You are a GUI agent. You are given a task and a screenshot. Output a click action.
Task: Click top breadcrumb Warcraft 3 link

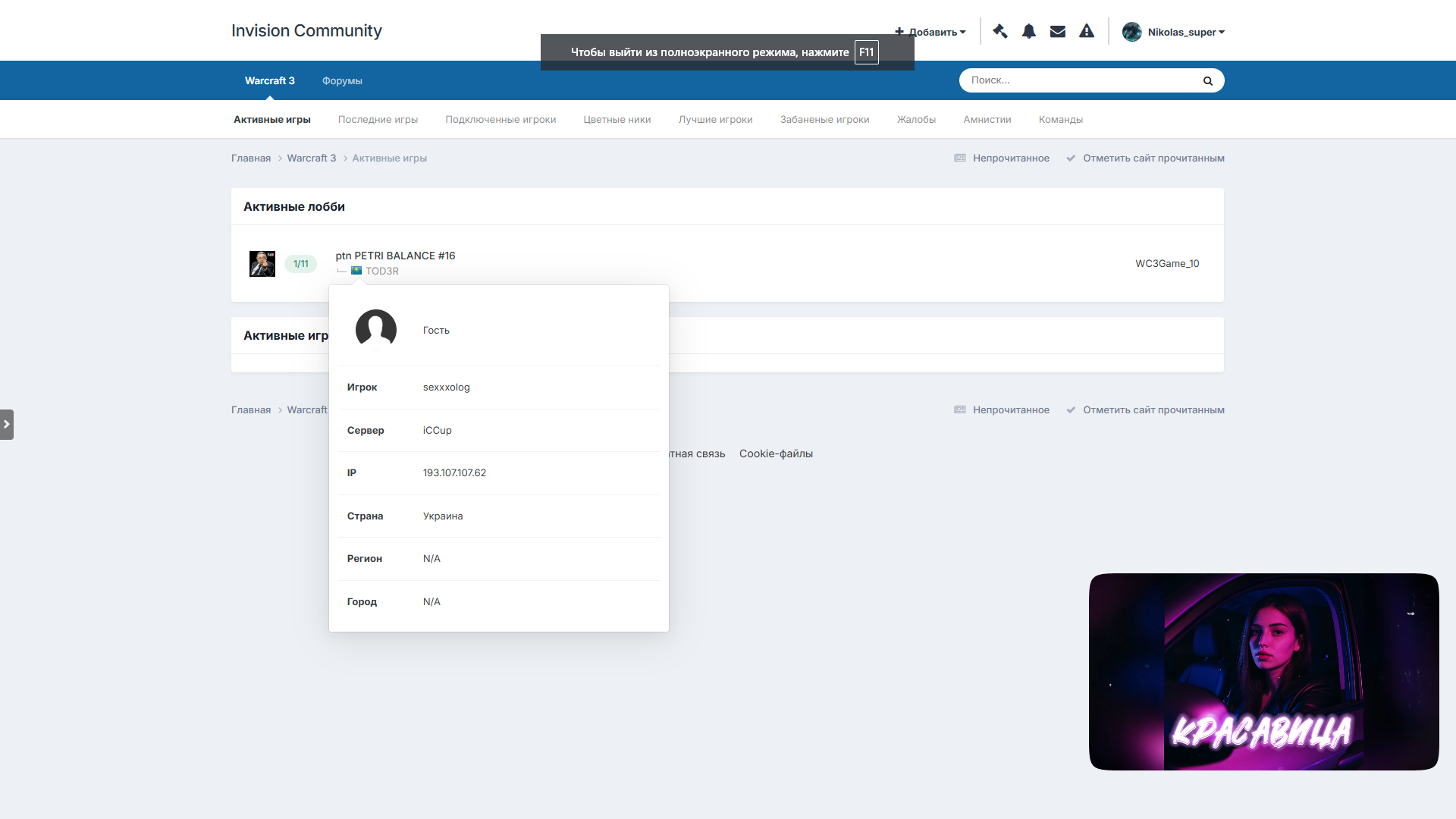(x=311, y=158)
